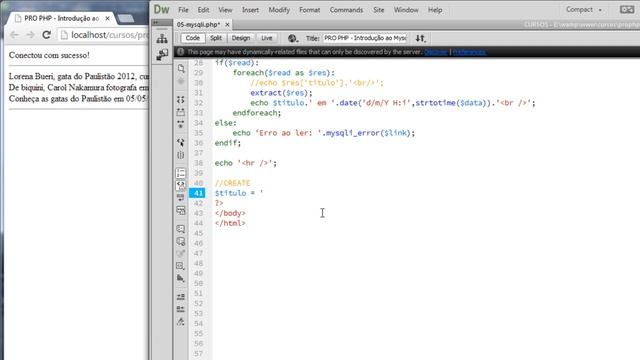The image size is (640, 360).
Task: Open the Format menu
Action: click(x=309, y=10)
